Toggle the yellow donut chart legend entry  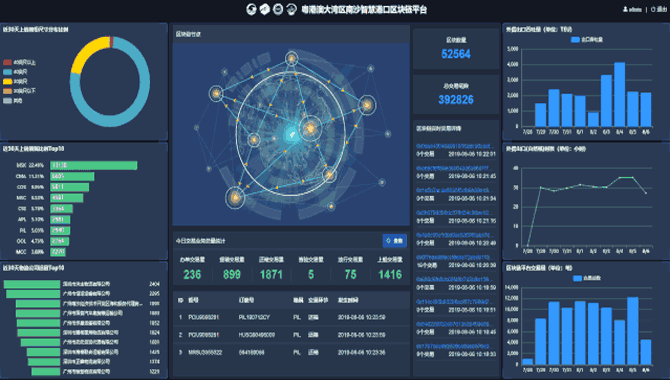pyautogui.click(x=15, y=81)
